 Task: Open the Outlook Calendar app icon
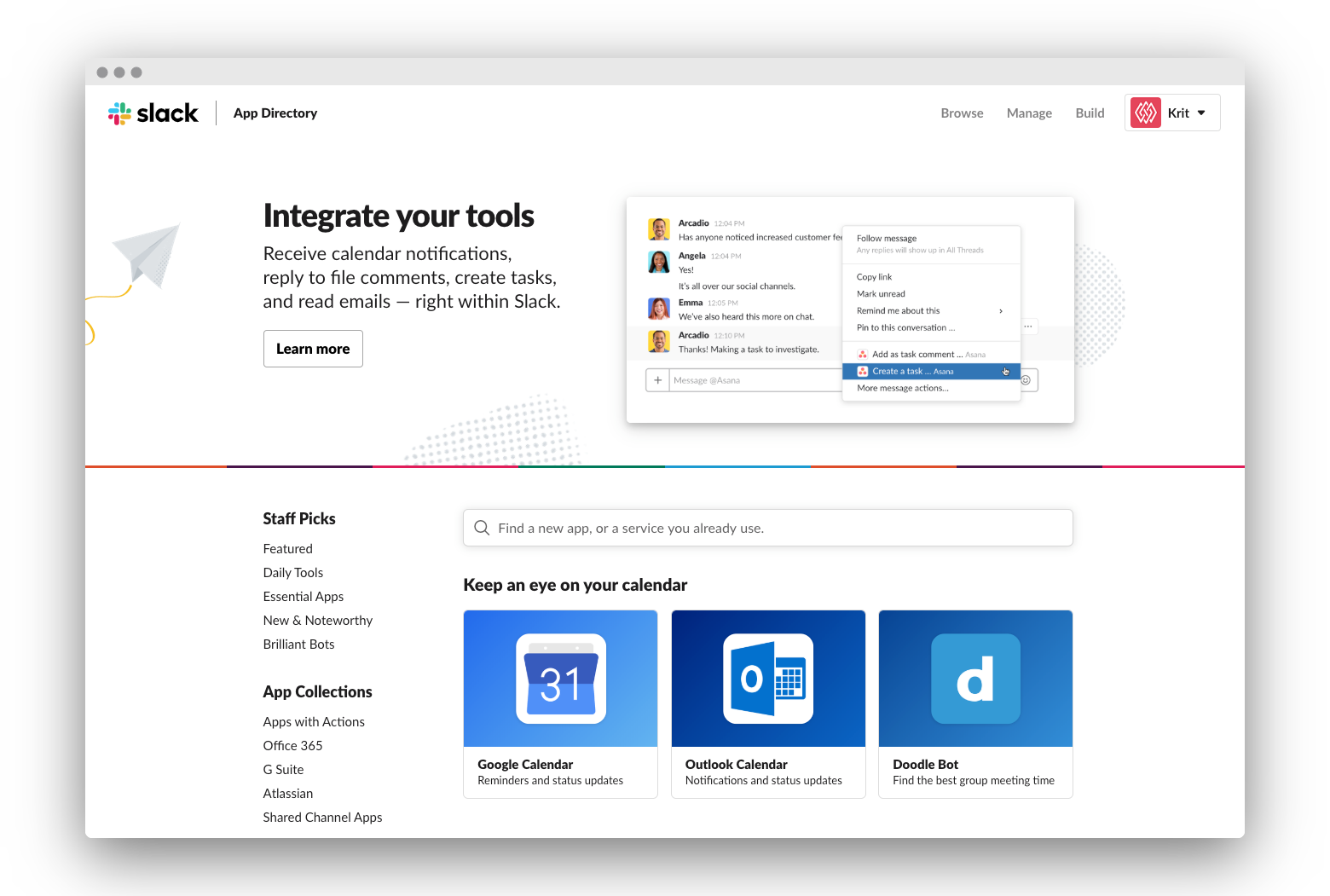tap(768, 679)
